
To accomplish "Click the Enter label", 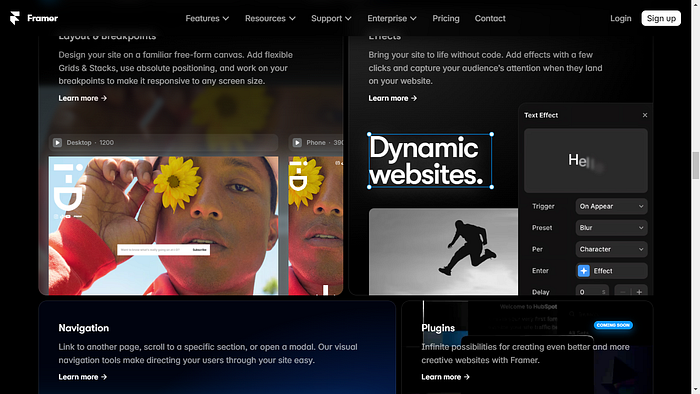I will [540, 271].
